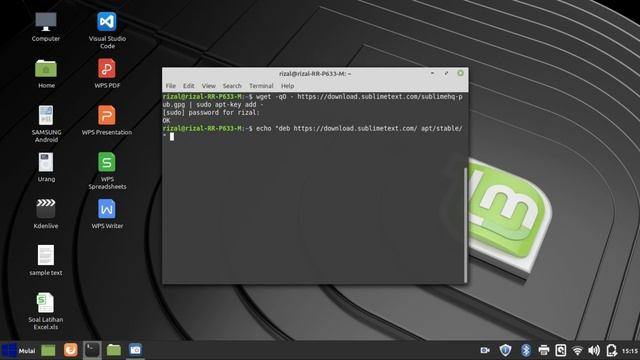Open the update manager shield icon
Screen dimensions: 640x360
(505, 350)
